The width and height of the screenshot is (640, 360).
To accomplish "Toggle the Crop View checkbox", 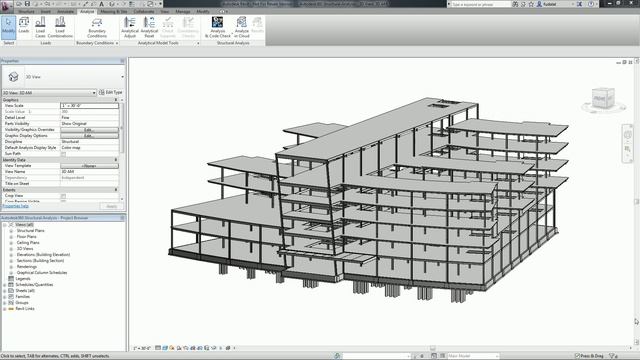I will click(63, 196).
